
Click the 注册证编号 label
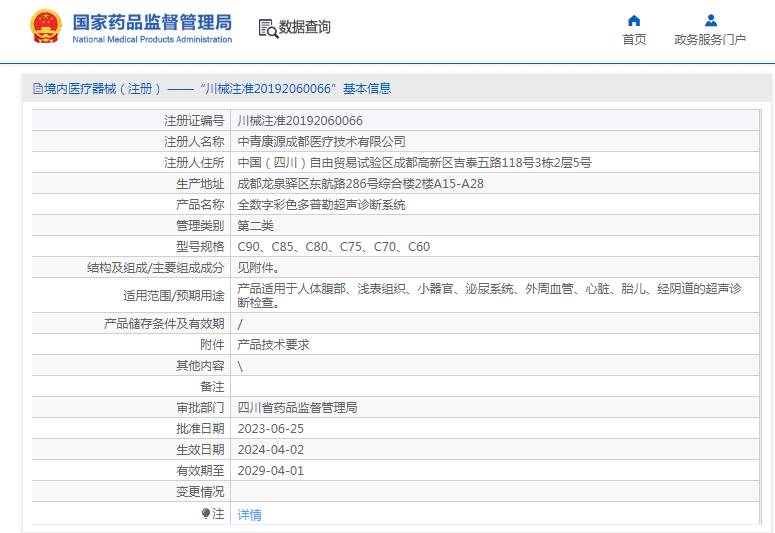[x=194, y=121]
